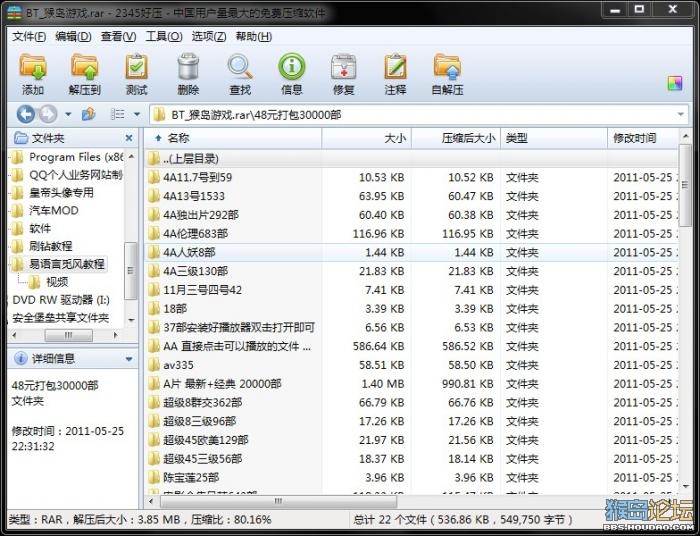The image size is (700, 536).
Task: Click folder tree horizontal scrollbar thumb
Action: pyautogui.click(x=69, y=335)
